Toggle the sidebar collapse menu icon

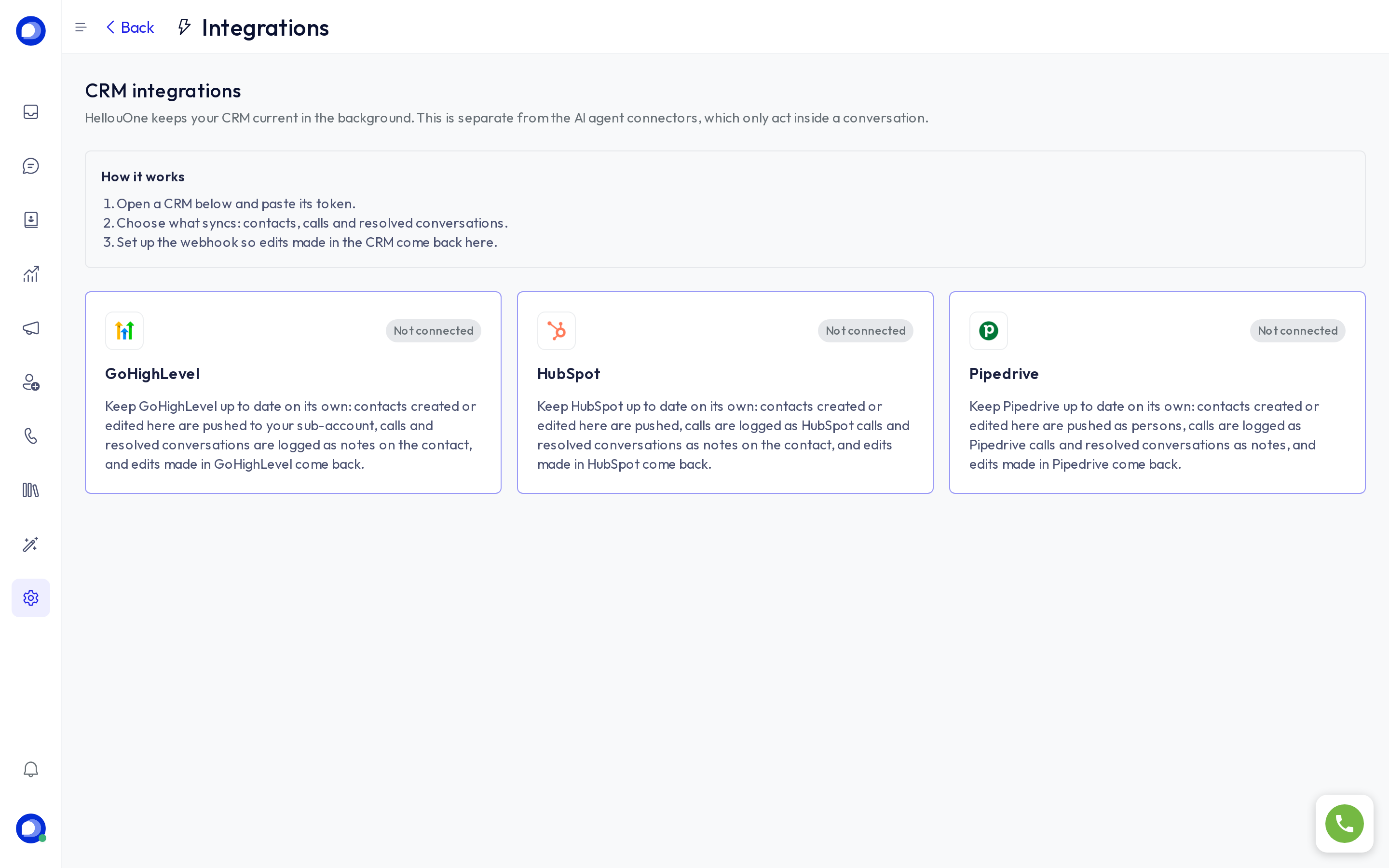click(81, 27)
